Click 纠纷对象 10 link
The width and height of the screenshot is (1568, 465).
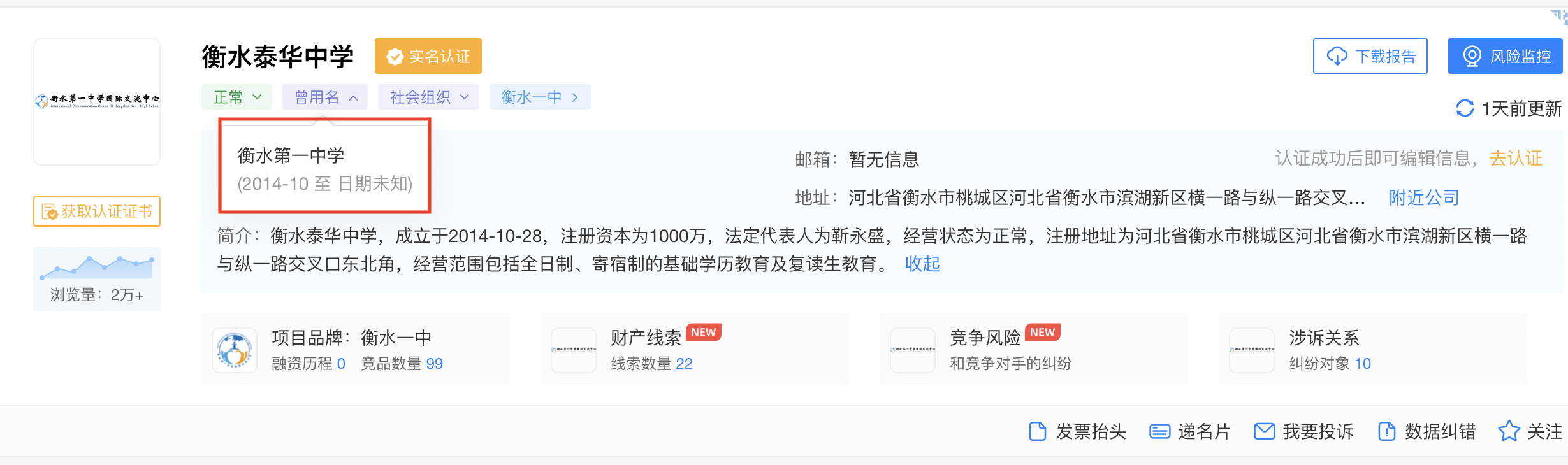pos(1330,363)
